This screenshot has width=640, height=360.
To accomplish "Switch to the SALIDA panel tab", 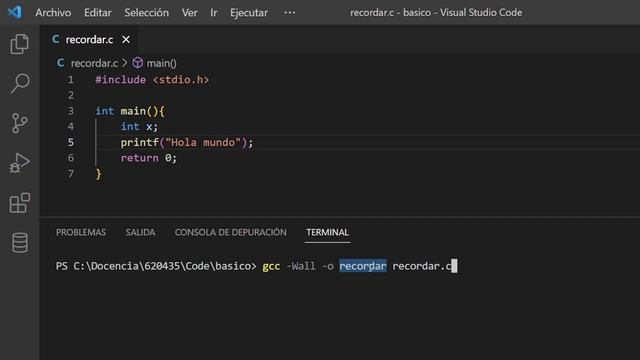I will [x=140, y=232].
